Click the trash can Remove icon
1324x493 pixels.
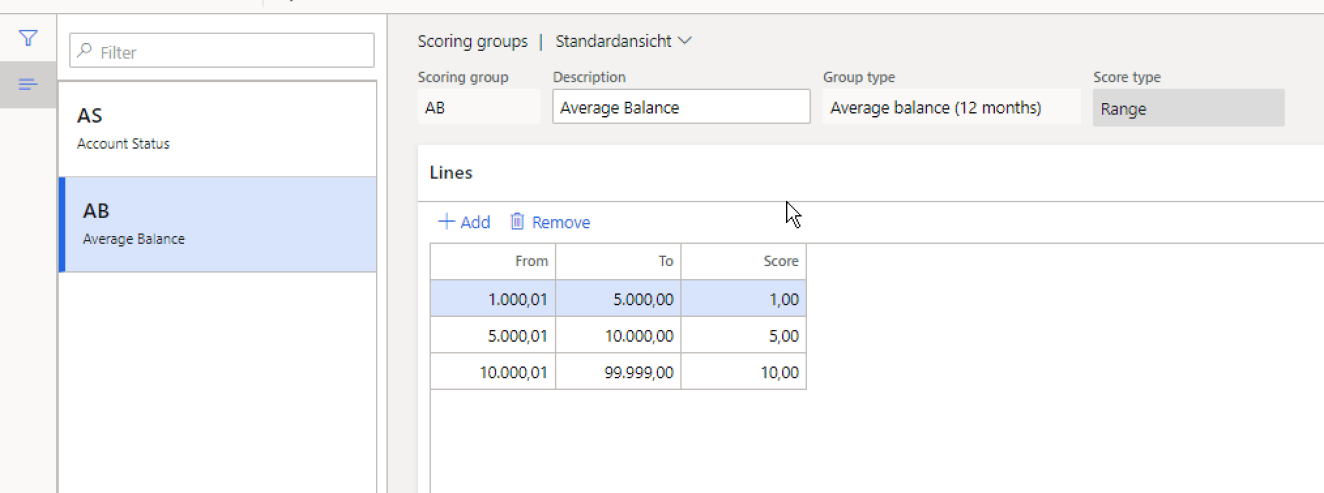pyautogui.click(x=517, y=222)
